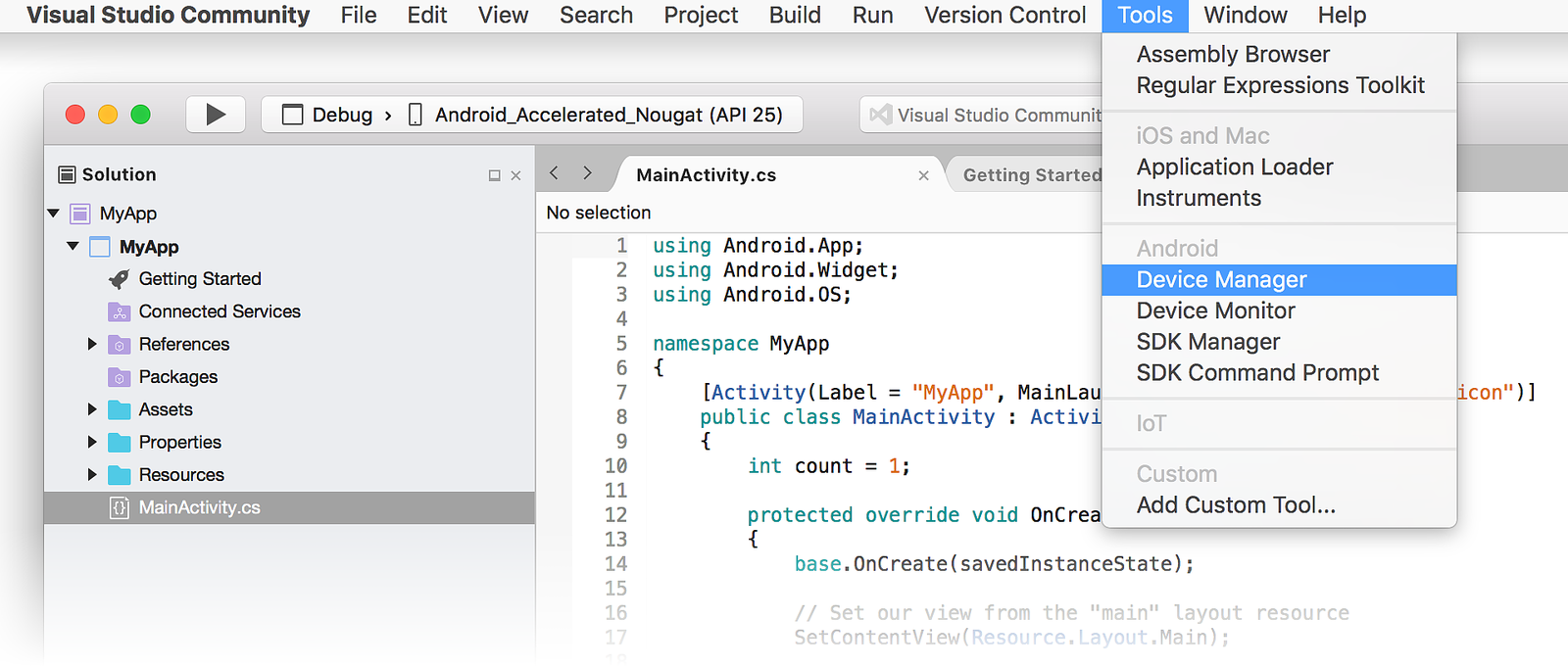Screen dimensions: 1568x668
Task: Click the Getting Started rocket icon in the tree
Action: pyautogui.click(x=119, y=279)
